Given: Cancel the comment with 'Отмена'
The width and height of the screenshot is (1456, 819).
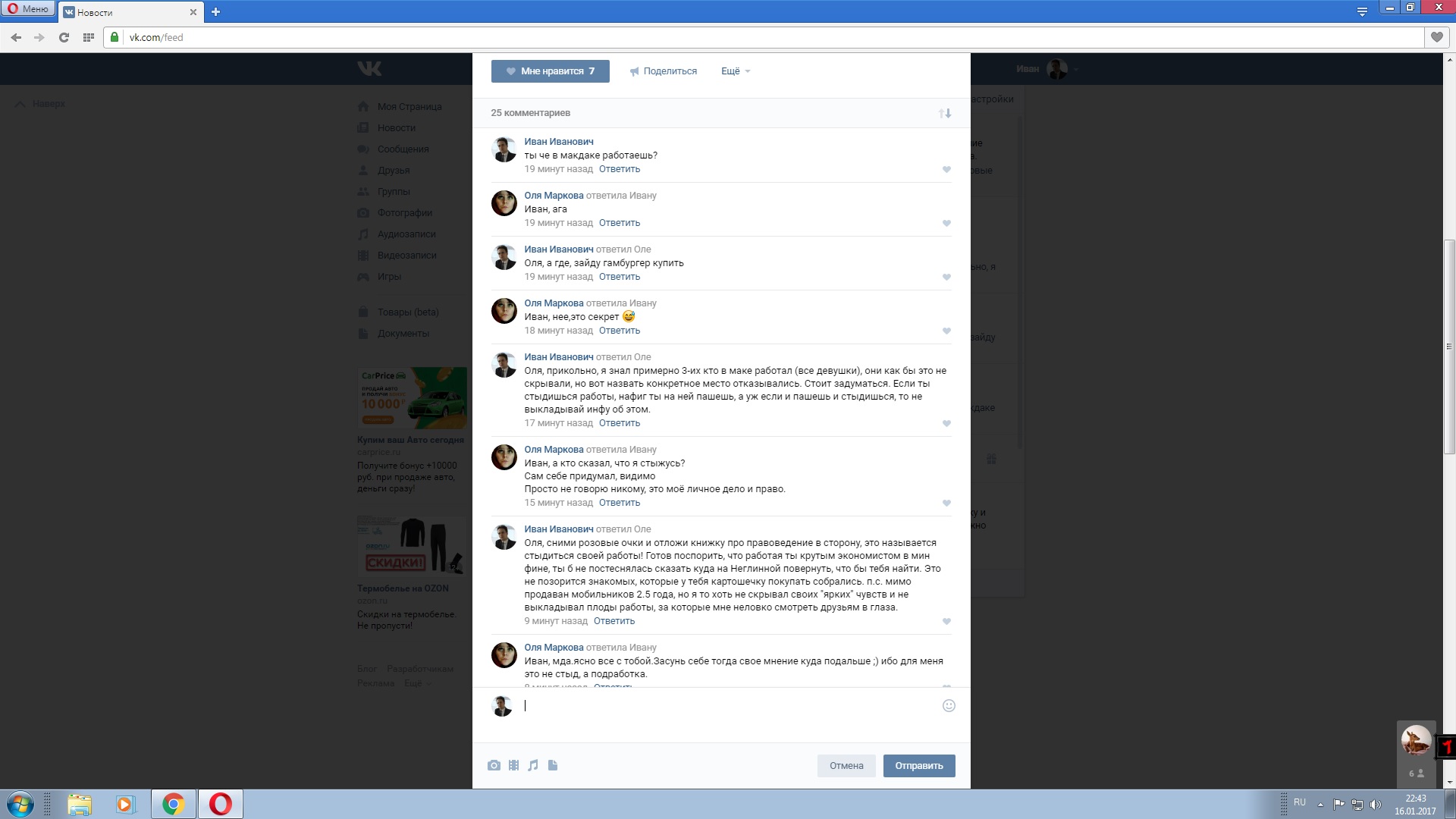Looking at the screenshot, I should [x=846, y=766].
